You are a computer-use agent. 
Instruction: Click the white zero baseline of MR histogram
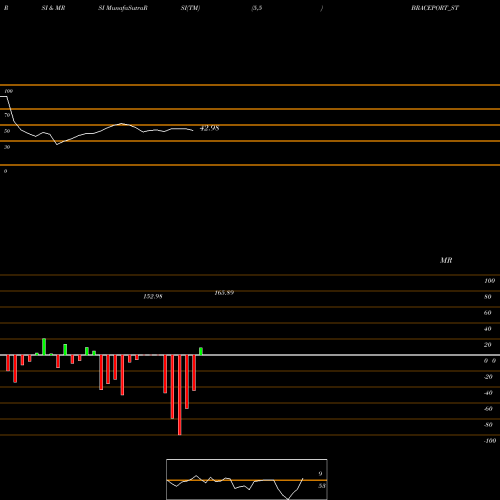(x=250, y=355)
